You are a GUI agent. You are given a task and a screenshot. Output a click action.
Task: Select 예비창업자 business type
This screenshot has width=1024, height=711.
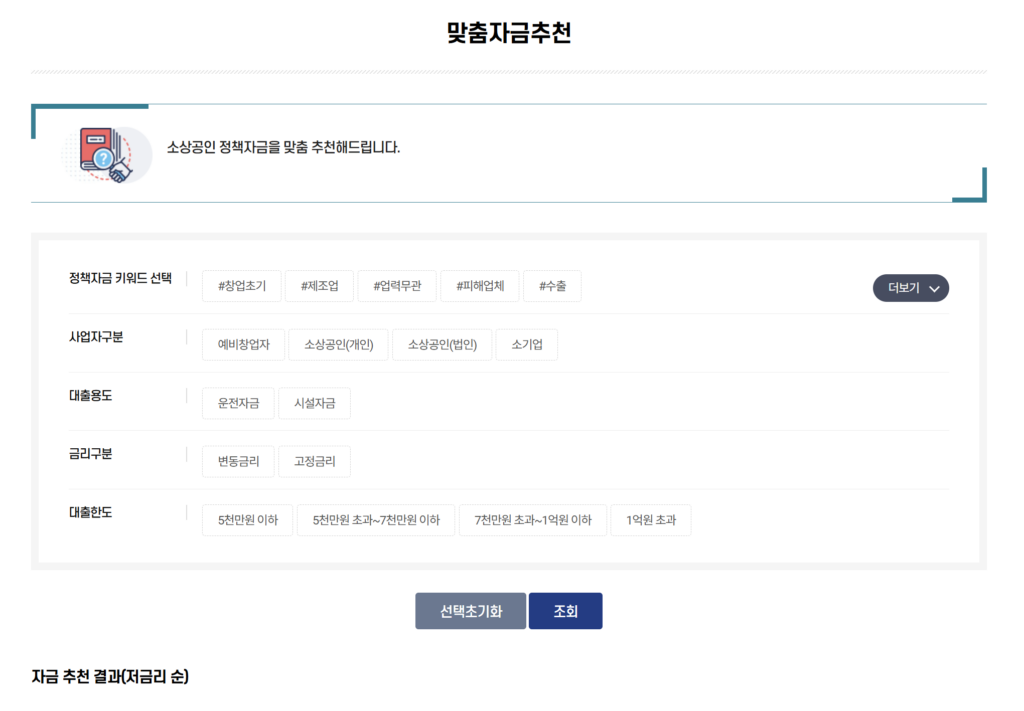coord(244,345)
